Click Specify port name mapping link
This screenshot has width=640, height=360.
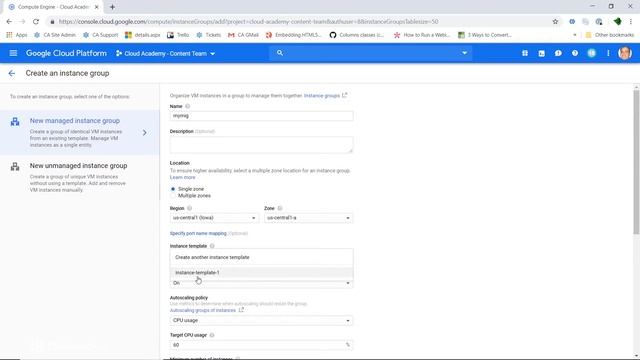(x=198, y=233)
